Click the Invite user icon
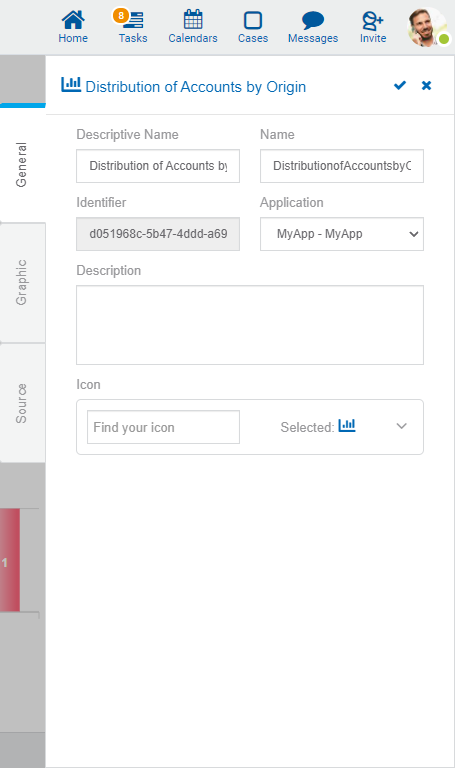This screenshot has width=455, height=768. click(373, 27)
